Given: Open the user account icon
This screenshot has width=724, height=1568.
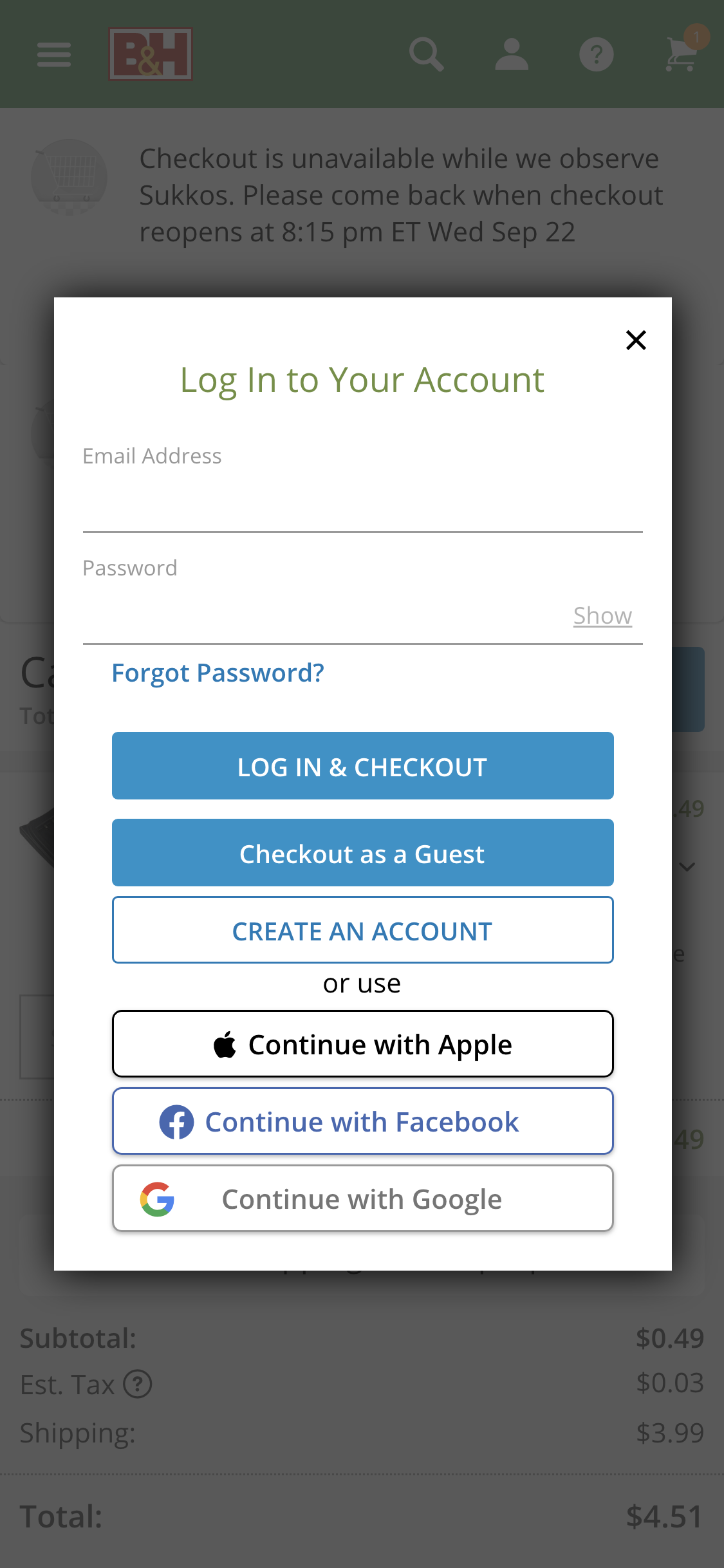Looking at the screenshot, I should point(512,54).
